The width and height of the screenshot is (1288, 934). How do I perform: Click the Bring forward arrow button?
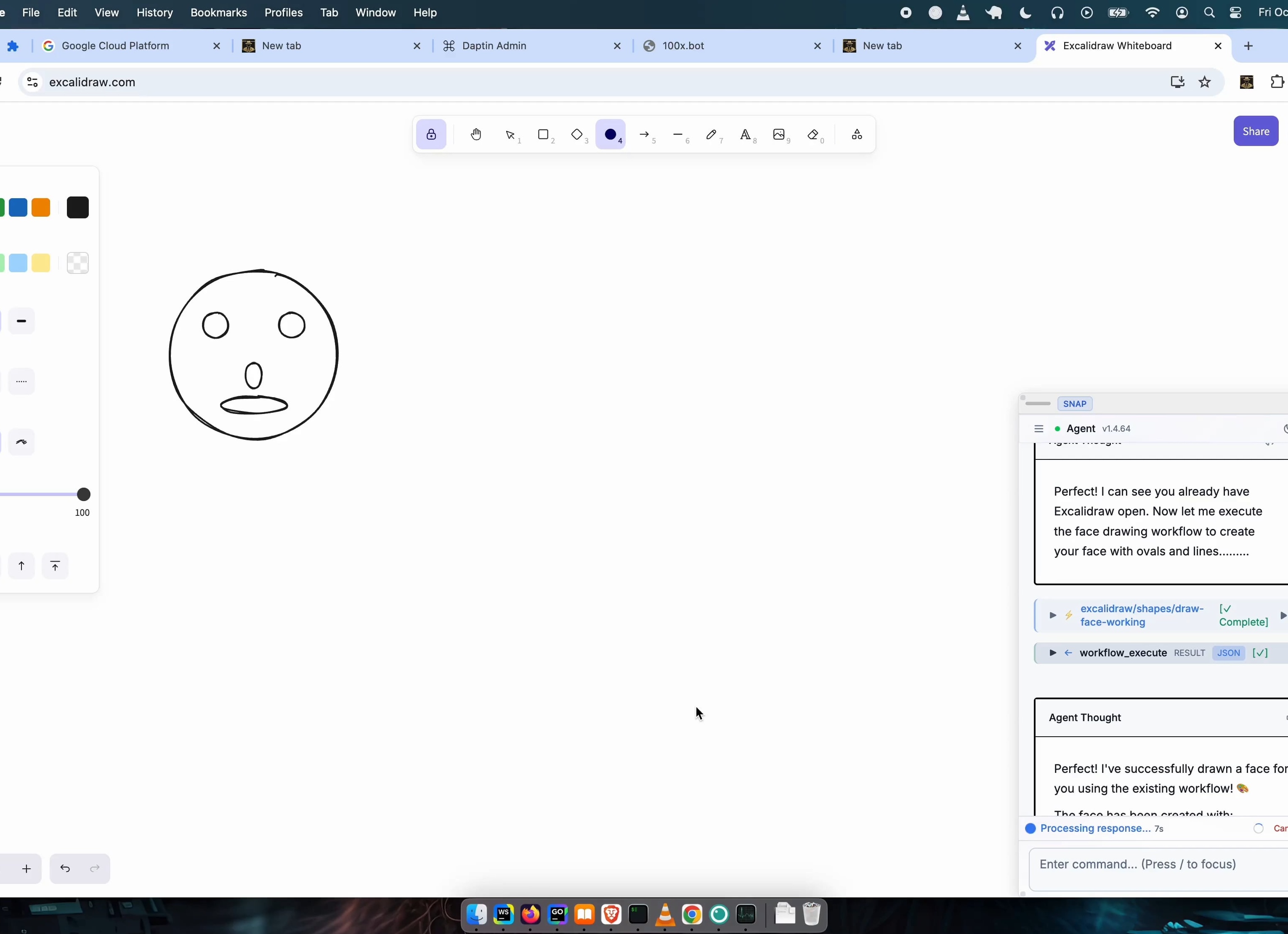[x=21, y=566]
